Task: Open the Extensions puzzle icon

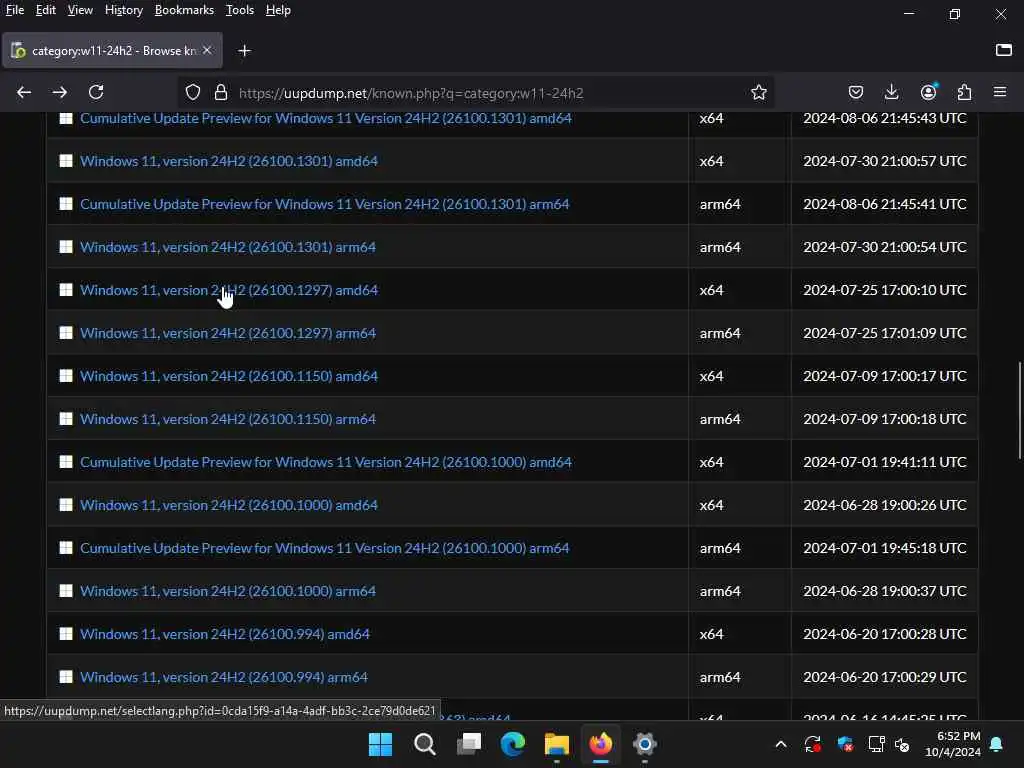Action: click(964, 93)
